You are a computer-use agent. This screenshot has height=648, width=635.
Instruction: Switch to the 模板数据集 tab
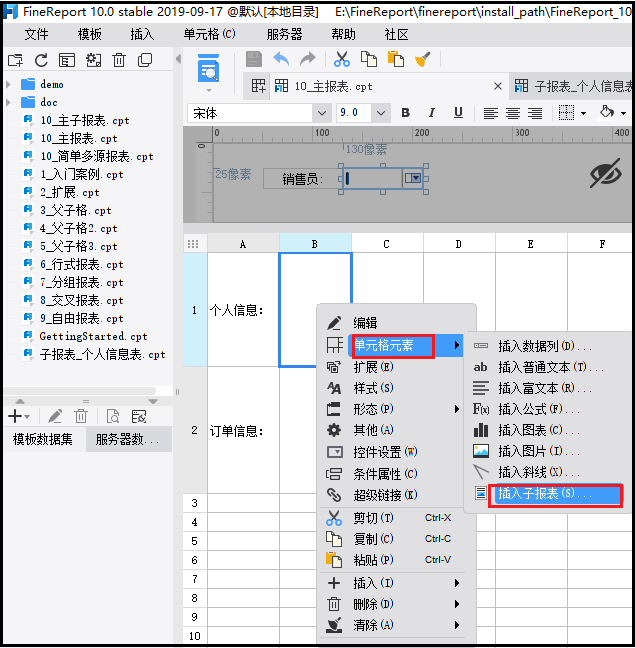point(43,439)
